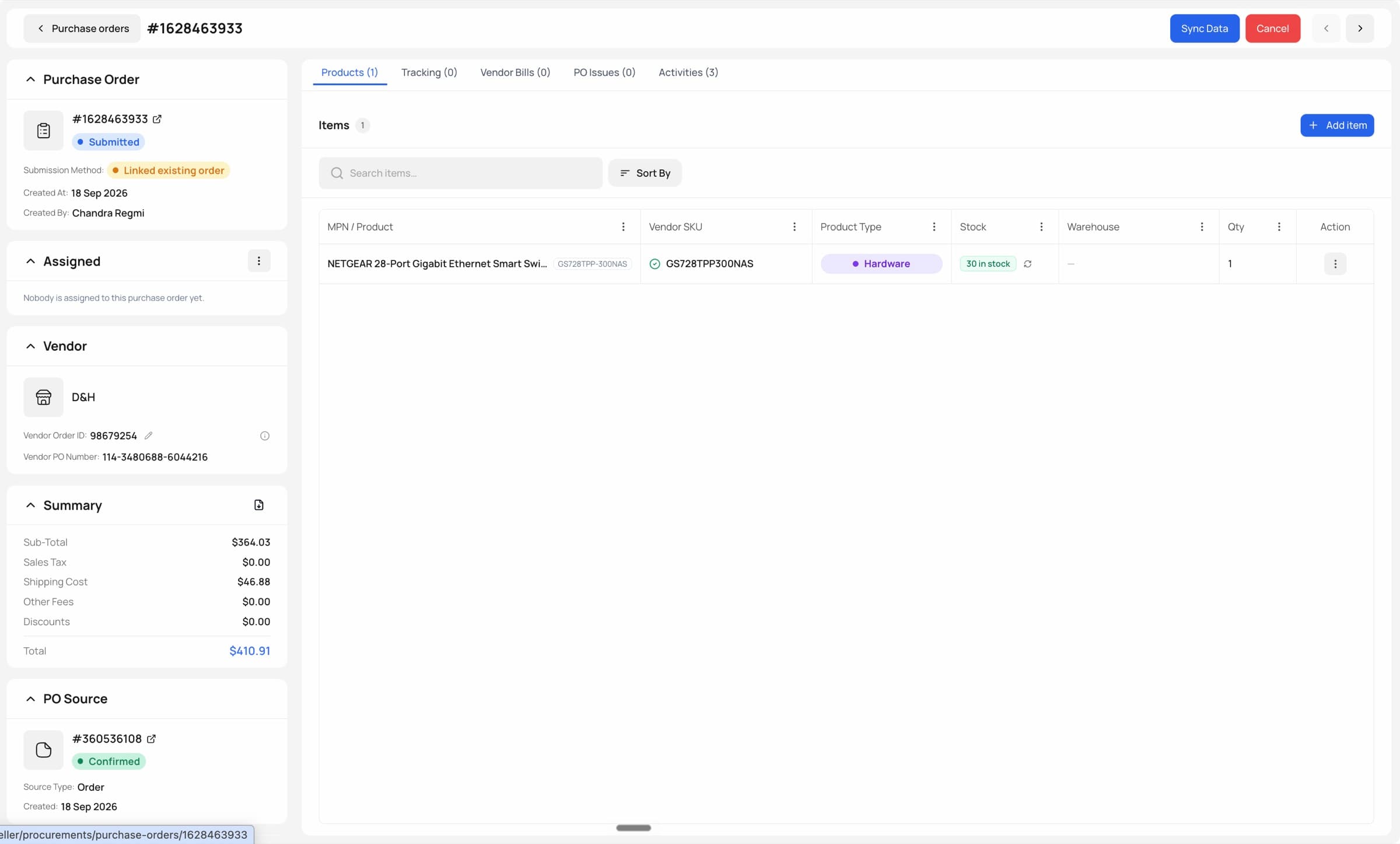1400x844 pixels.
Task: Open the Assigned section kebab menu
Action: pos(259,261)
